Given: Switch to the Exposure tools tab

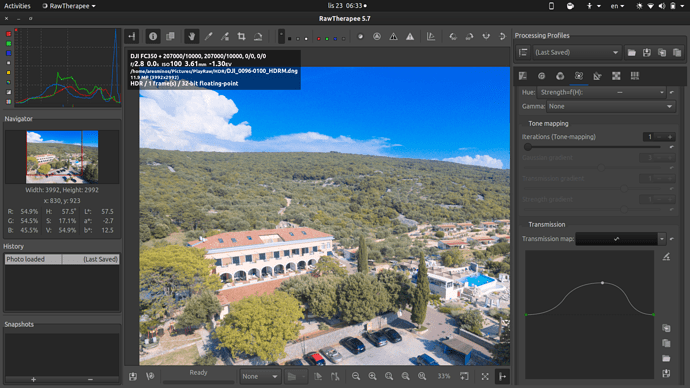Looking at the screenshot, I should 523,76.
